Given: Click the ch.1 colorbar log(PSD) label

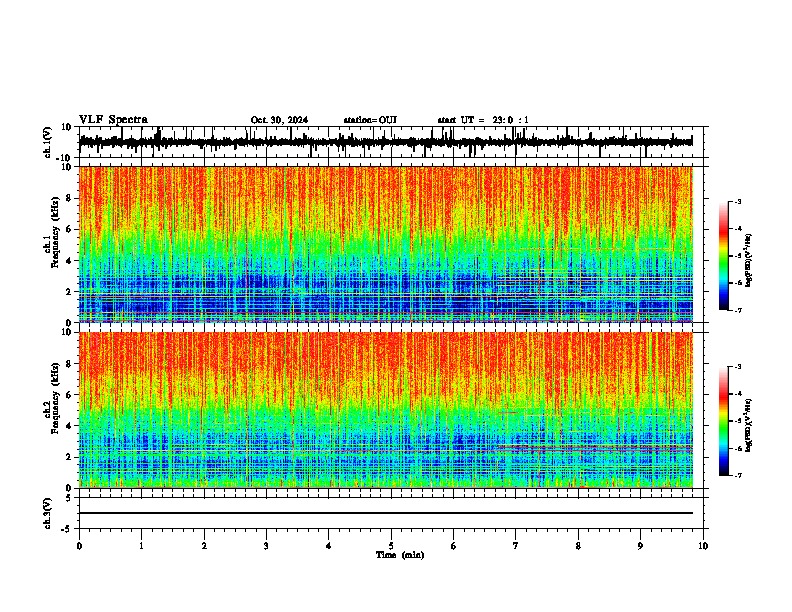Looking at the screenshot, I should pyautogui.click(x=749, y=261).
